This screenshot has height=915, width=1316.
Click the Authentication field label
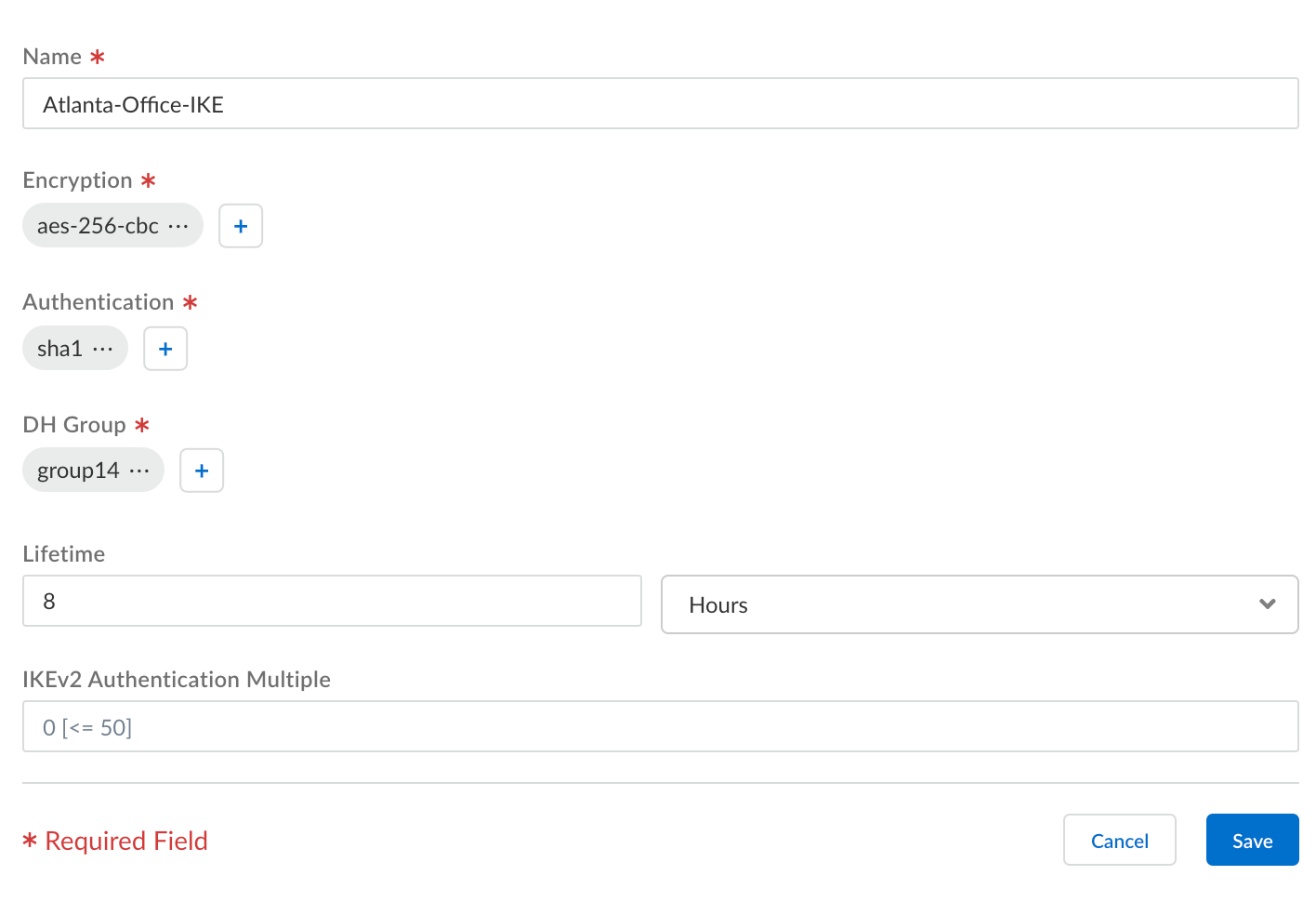click(99, 302)
